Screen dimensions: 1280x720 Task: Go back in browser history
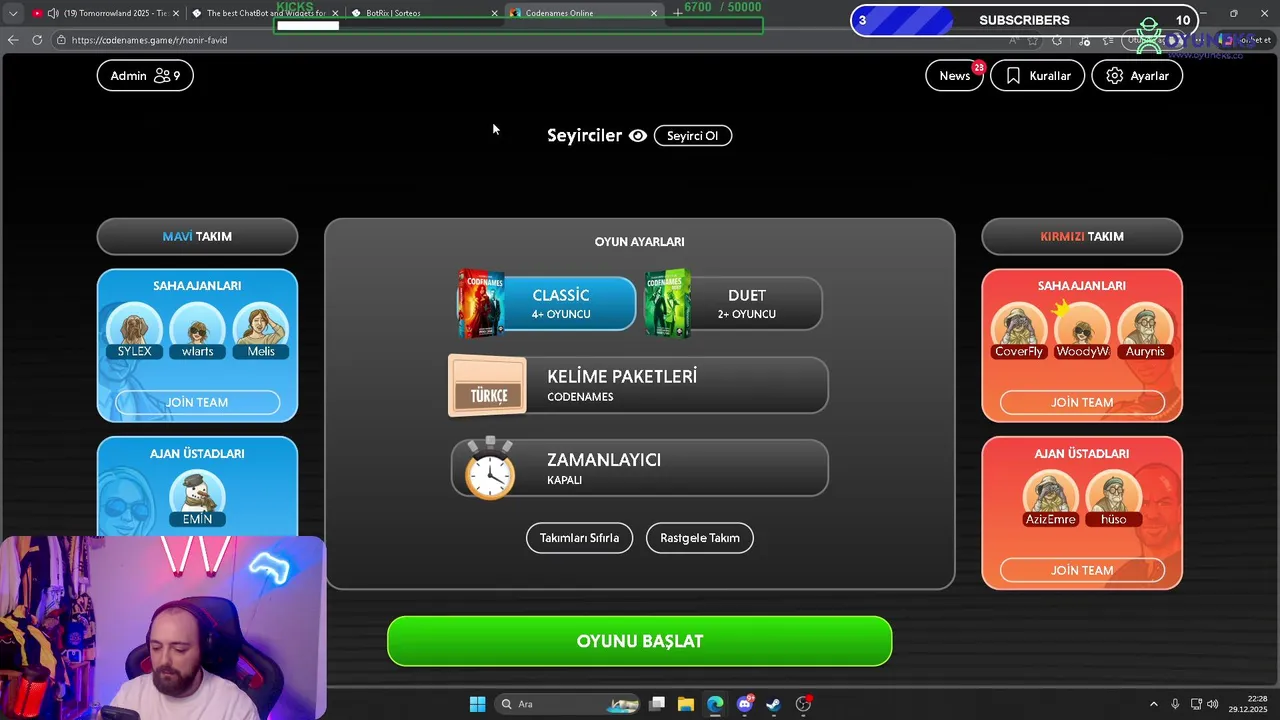tap(13, 40)
